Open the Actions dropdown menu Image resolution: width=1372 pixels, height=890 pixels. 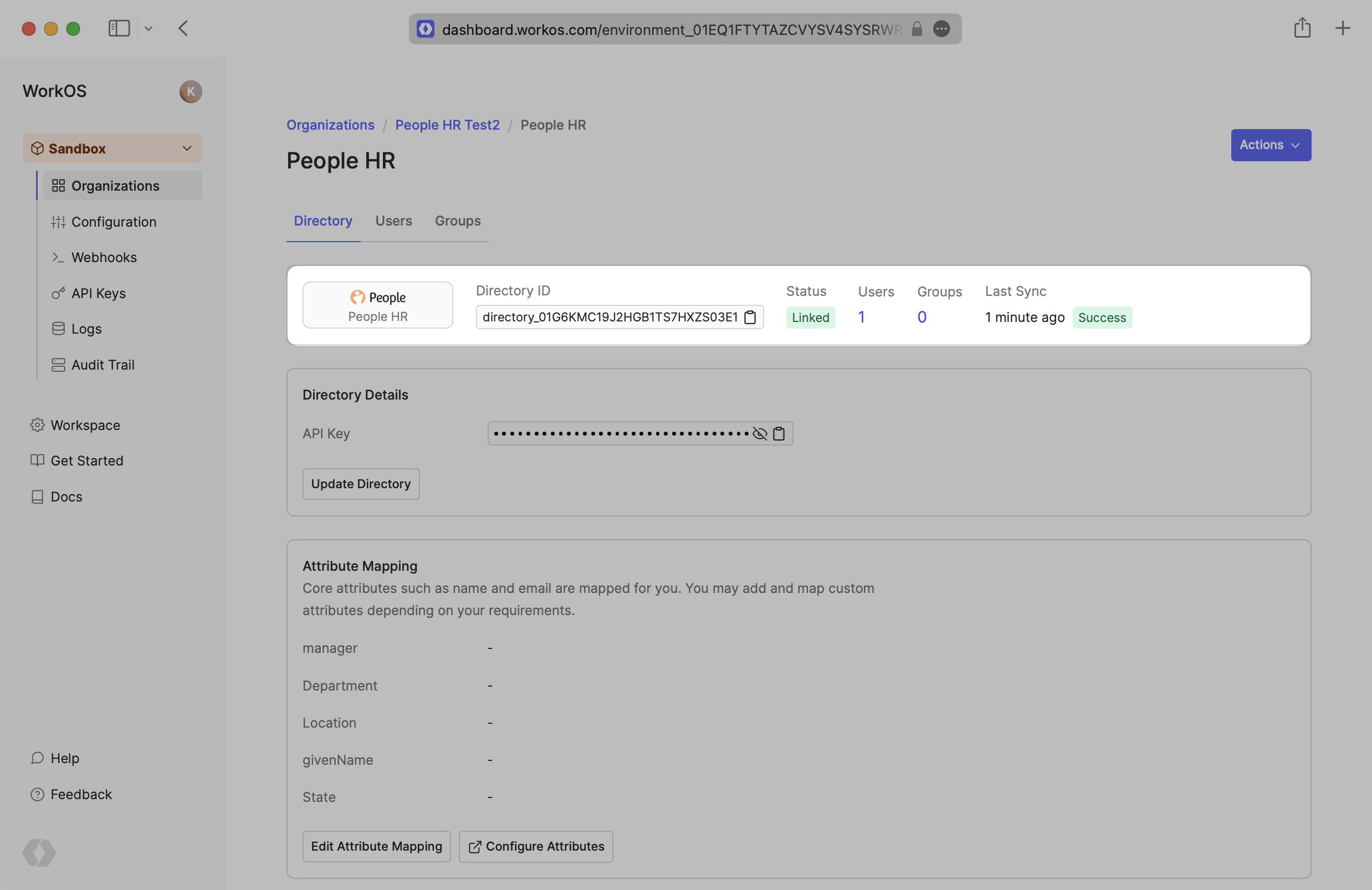1271,145
